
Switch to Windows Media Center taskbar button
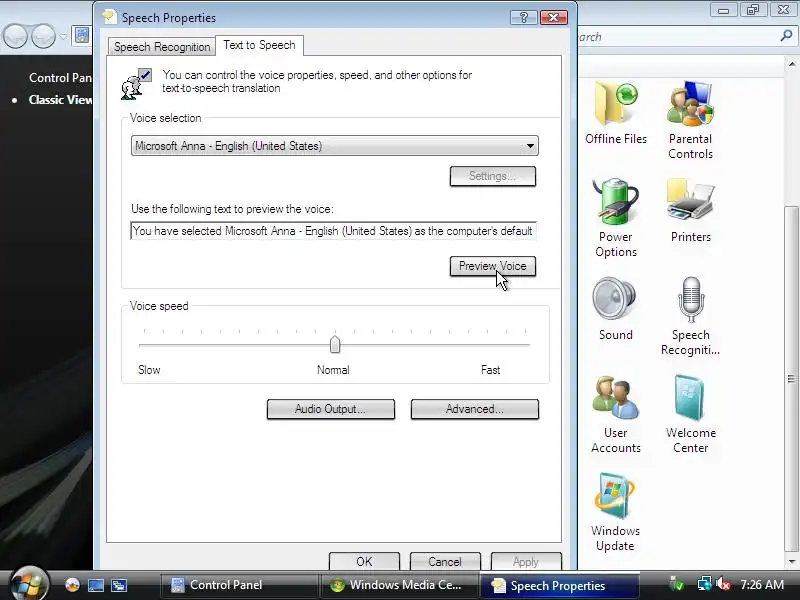(x=398, y=585)
